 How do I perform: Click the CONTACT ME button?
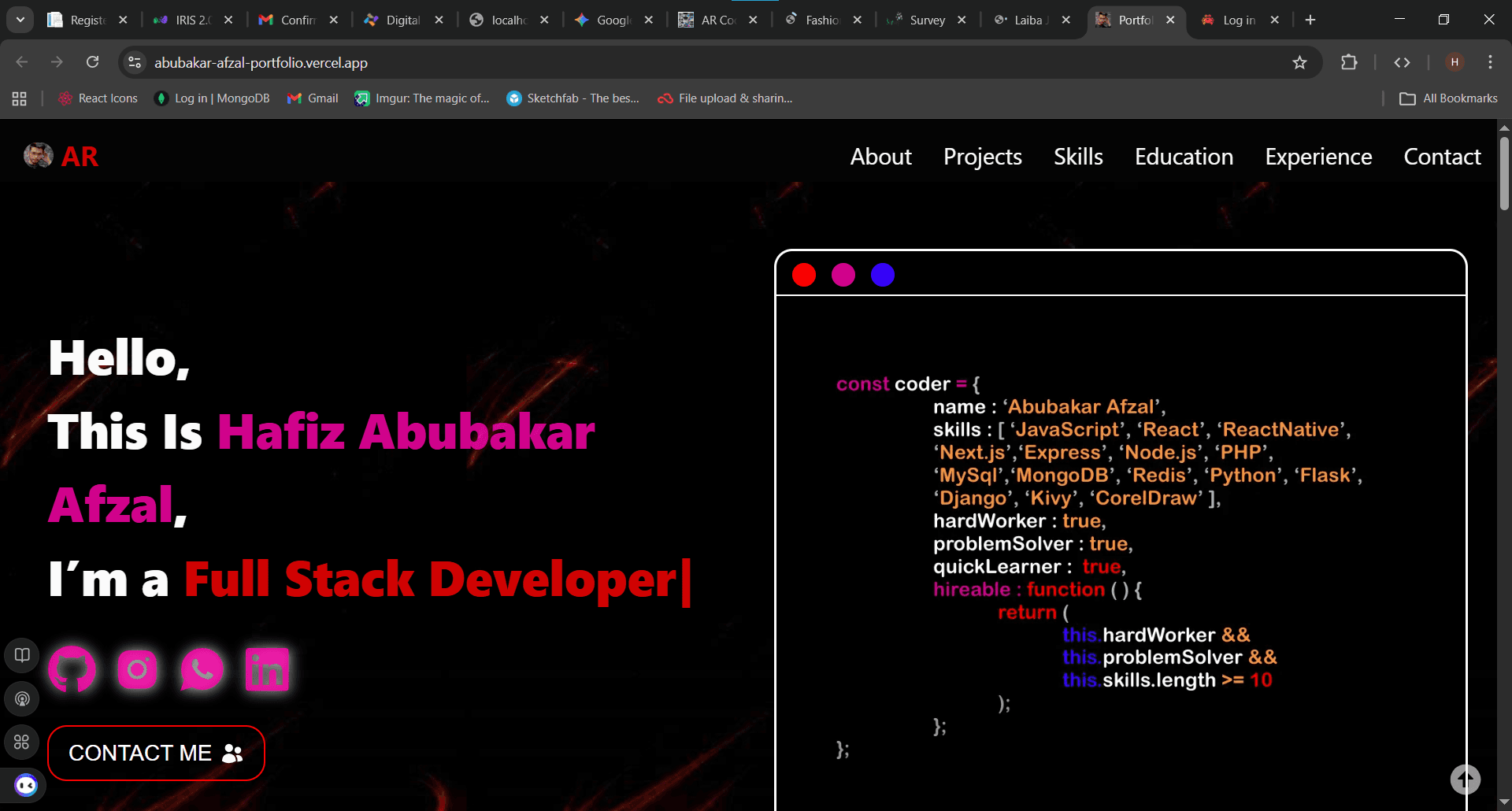(156, 753)
